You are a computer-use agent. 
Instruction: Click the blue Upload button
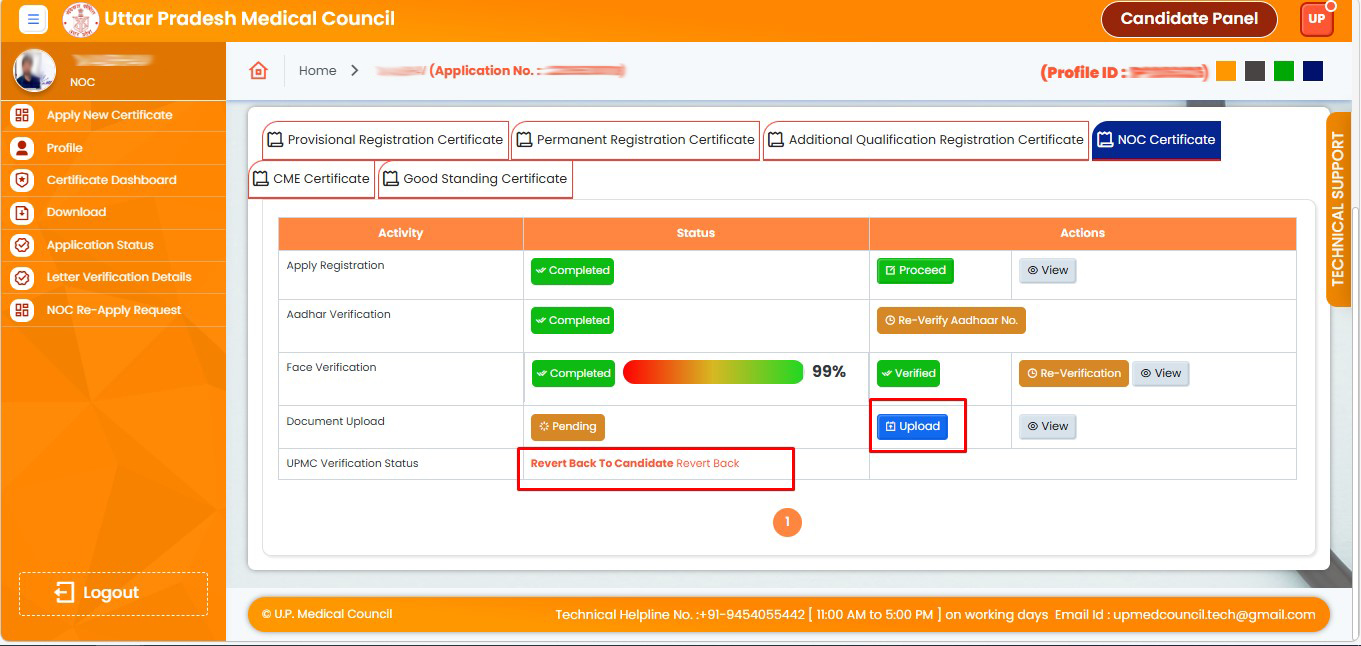tap(913, 426)
